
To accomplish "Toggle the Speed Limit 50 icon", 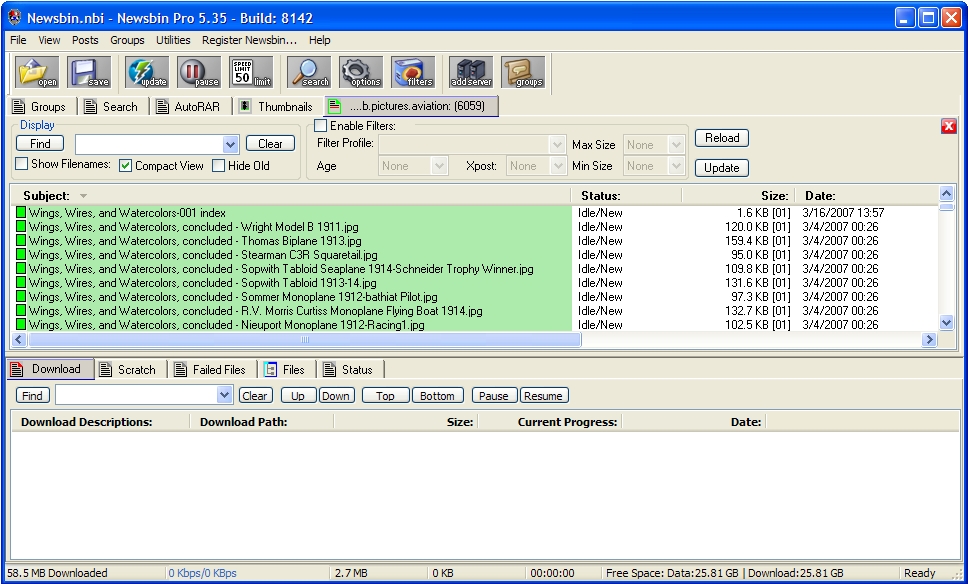I will (251, 72).
